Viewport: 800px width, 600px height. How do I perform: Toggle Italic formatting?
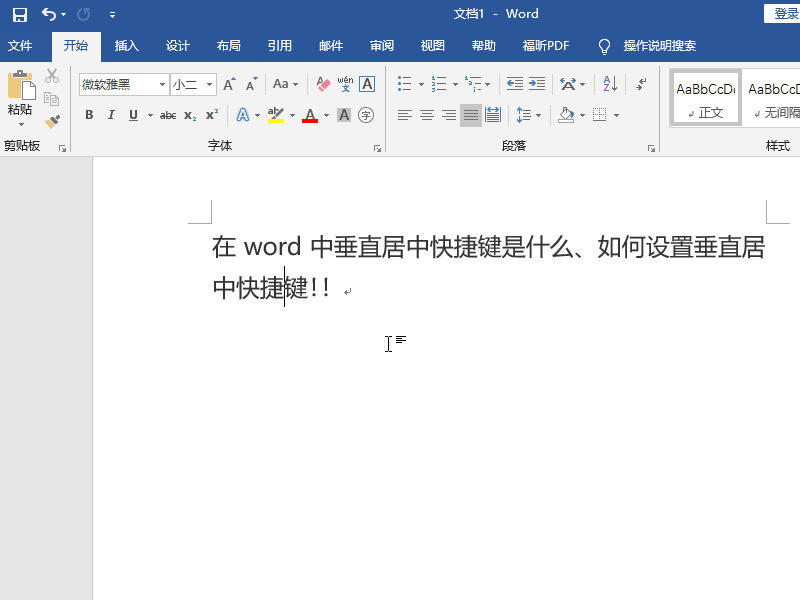(x=111, y=115)
